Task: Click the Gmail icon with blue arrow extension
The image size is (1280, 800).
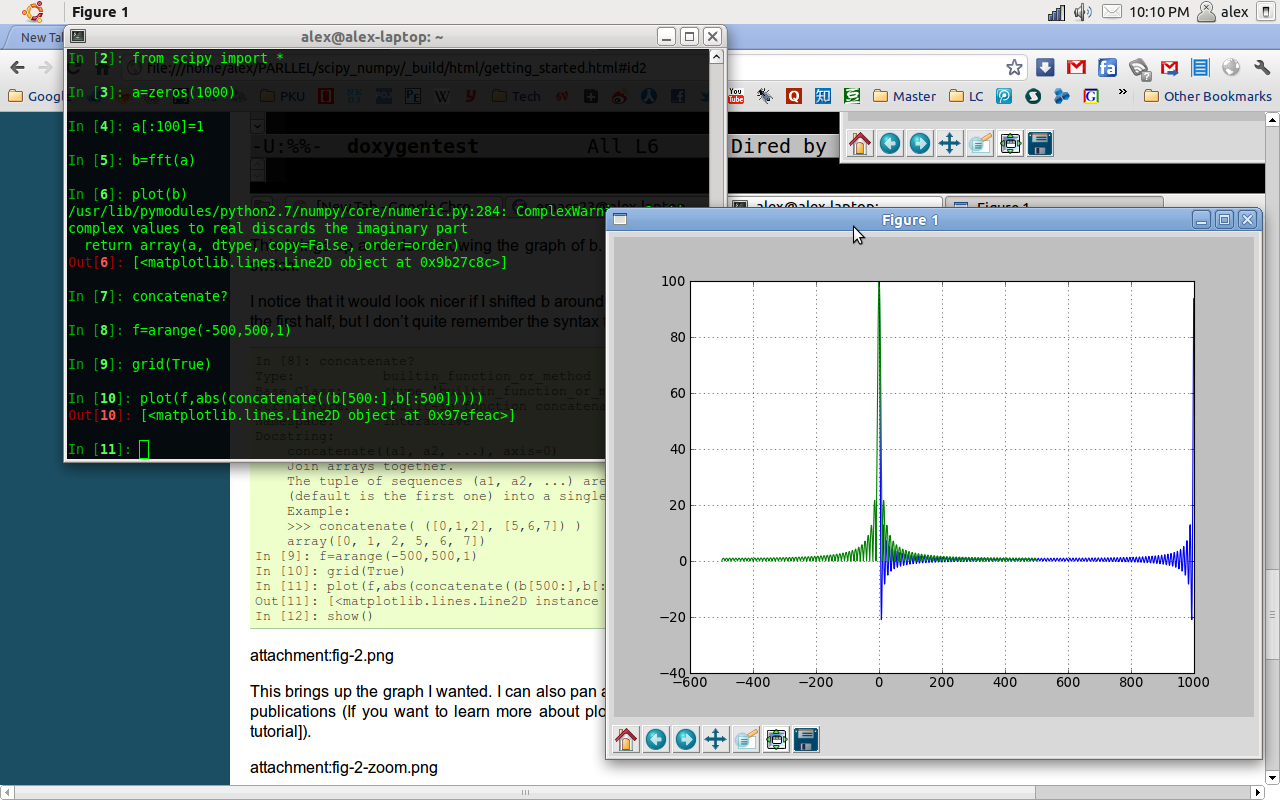Action: [1169, 67]
